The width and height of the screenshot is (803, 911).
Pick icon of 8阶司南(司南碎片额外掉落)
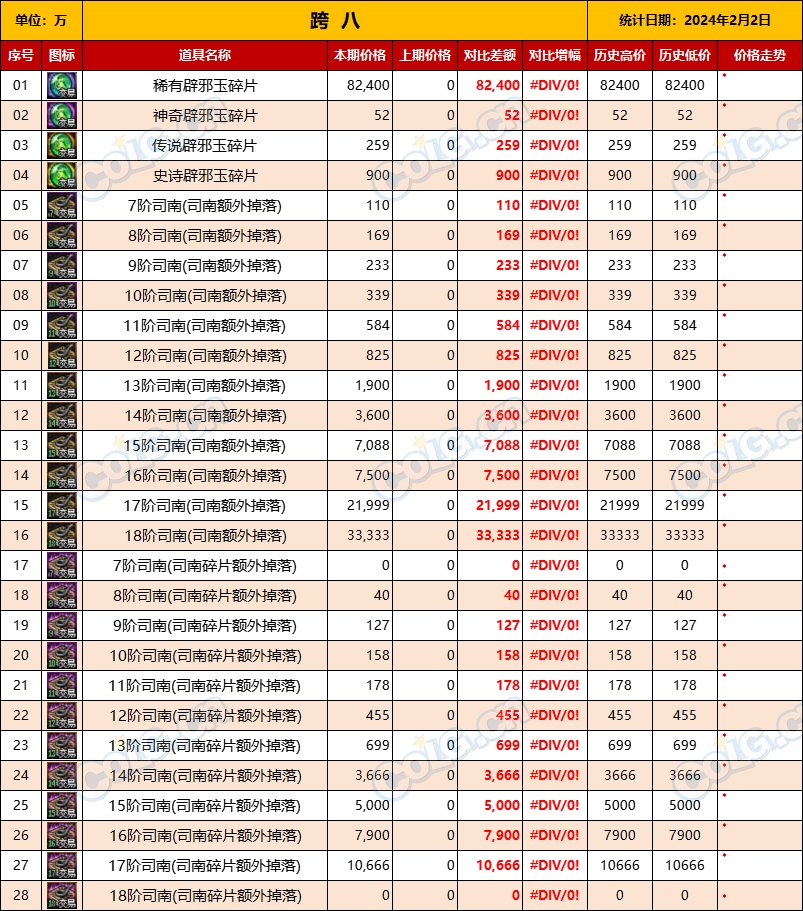point(62,596)
